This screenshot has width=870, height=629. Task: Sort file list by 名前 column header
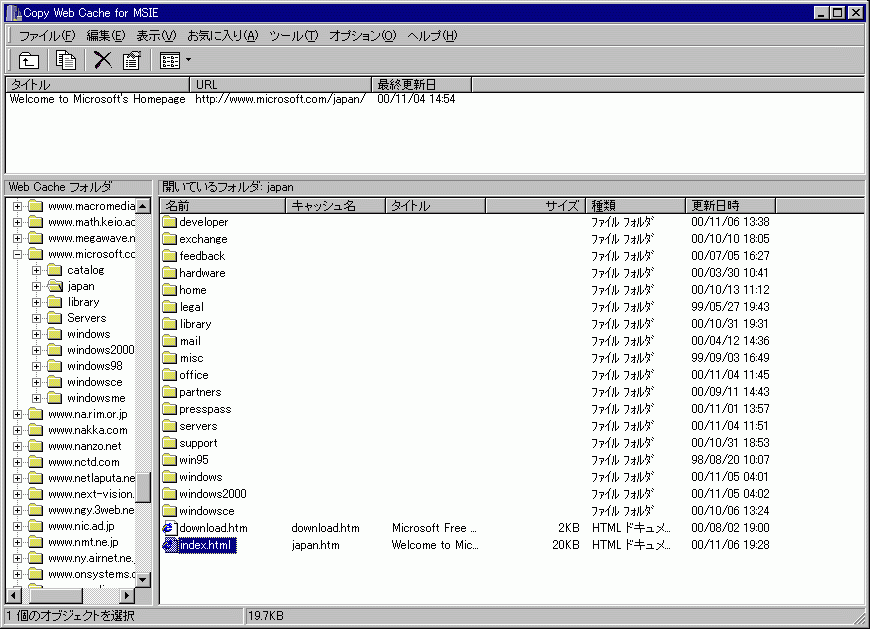(x=222, y=206)
